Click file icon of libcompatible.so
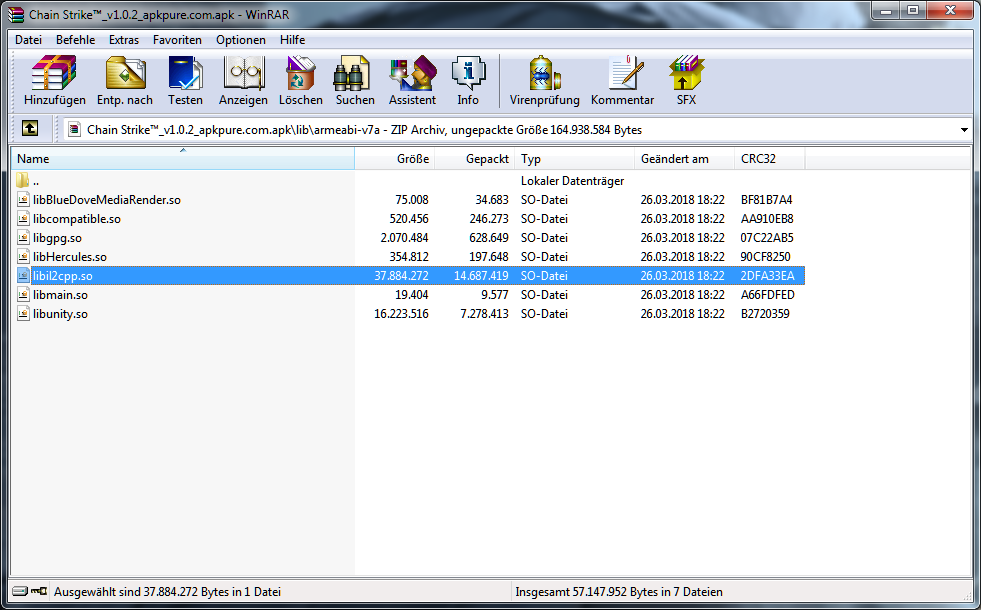Viewport: 981px width, 610px height. (x=23, y=218)
